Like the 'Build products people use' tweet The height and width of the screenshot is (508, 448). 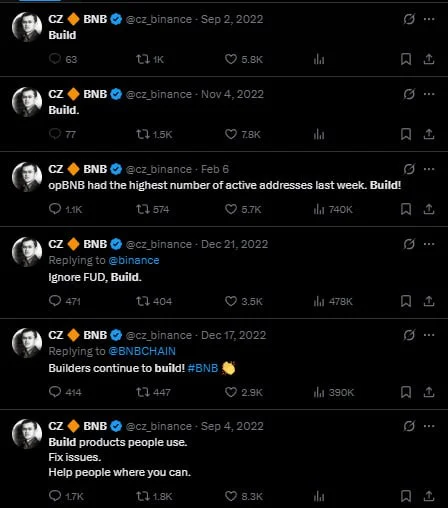[231, 496]
